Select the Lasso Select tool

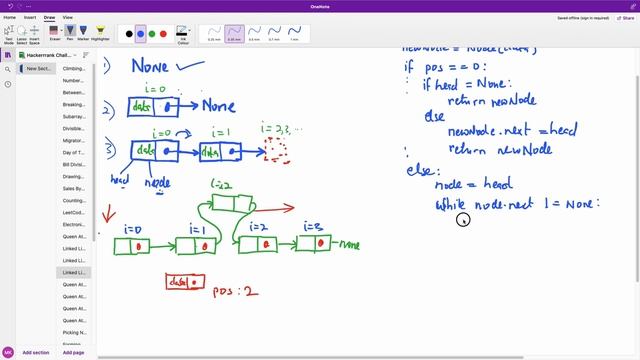[22, 35]
